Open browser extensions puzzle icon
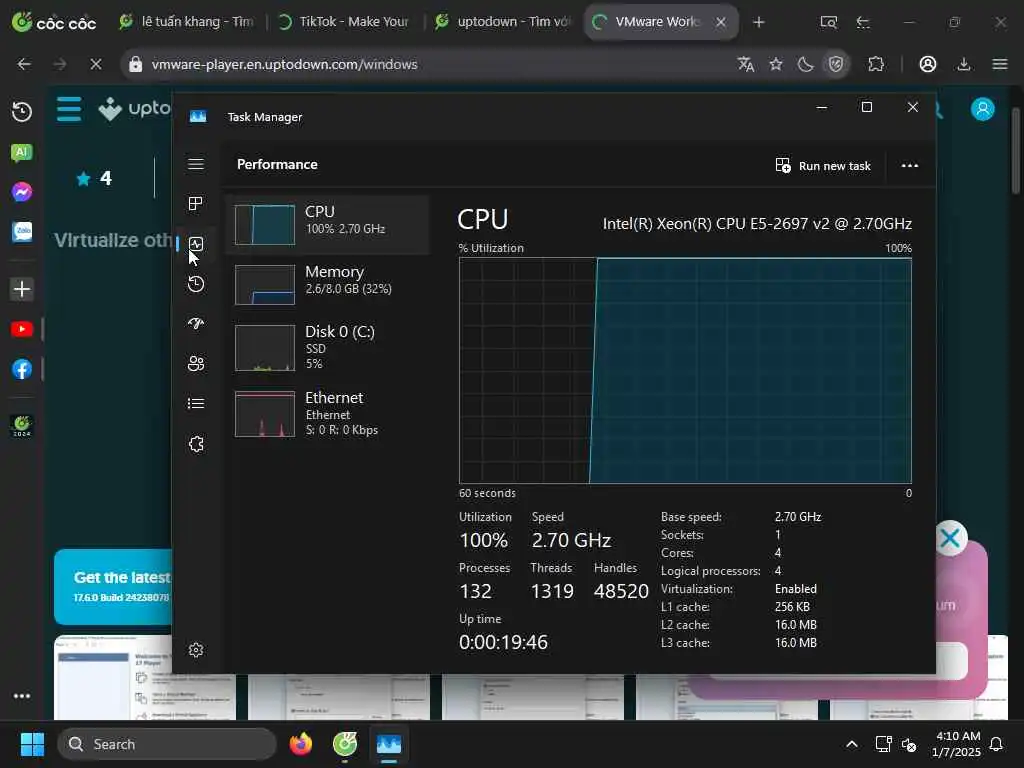The width and height of the screenshot is (1024, 768). [x=876, y=64]
